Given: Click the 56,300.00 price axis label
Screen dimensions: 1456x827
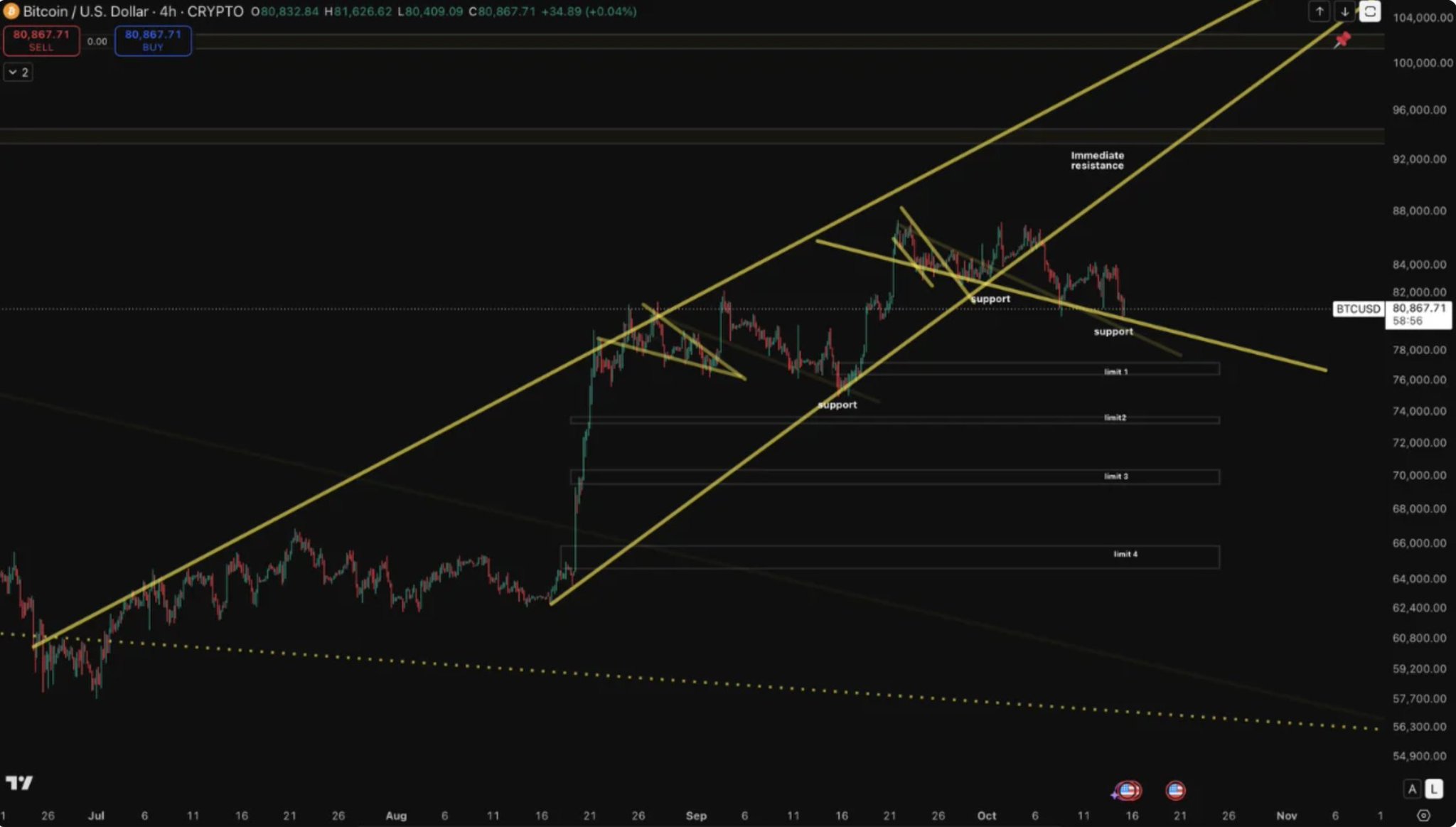Looking at the screenshot, I should 1419,727.
